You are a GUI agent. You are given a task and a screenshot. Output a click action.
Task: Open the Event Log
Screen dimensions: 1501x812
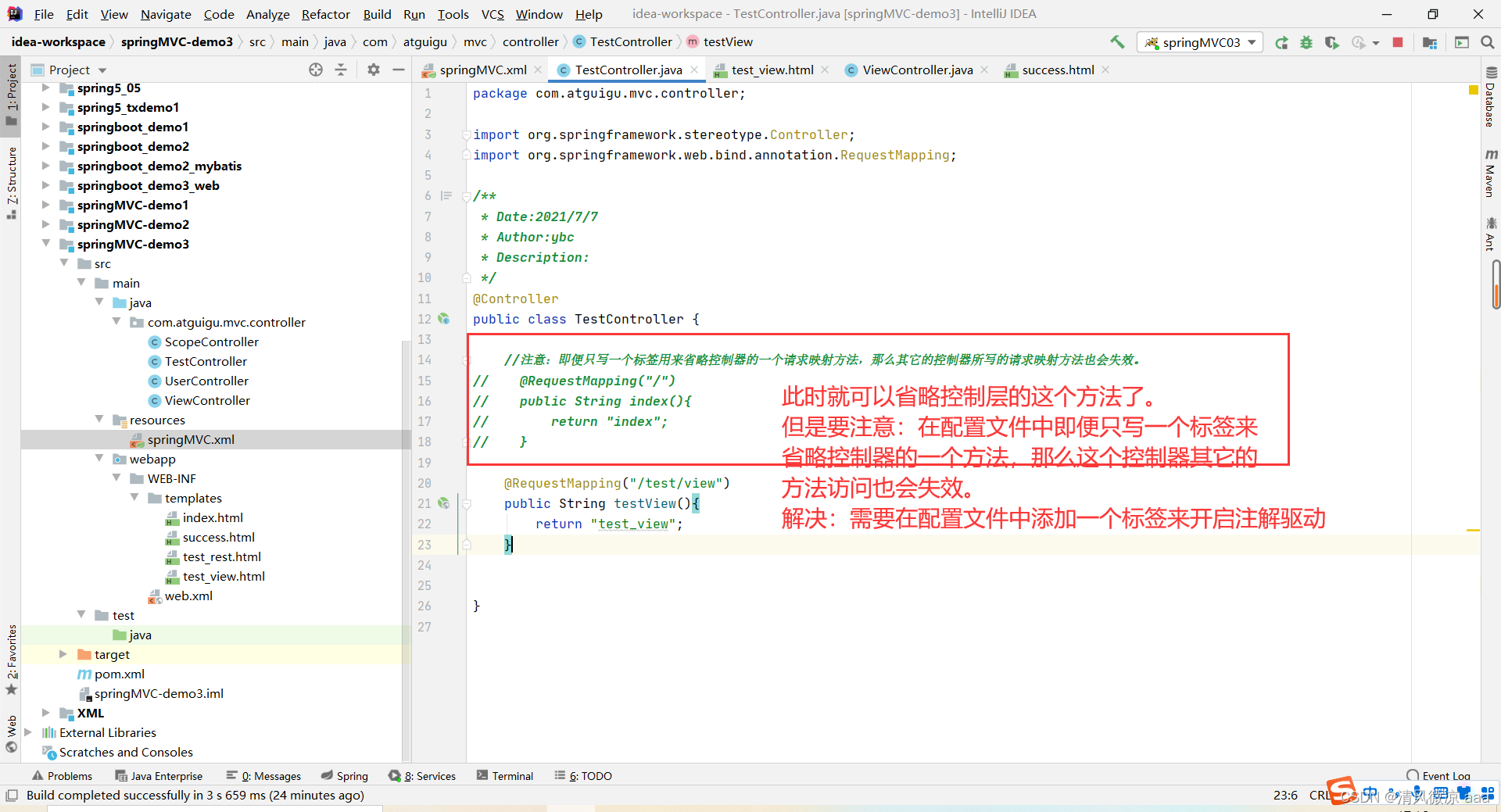point(1438,776)
